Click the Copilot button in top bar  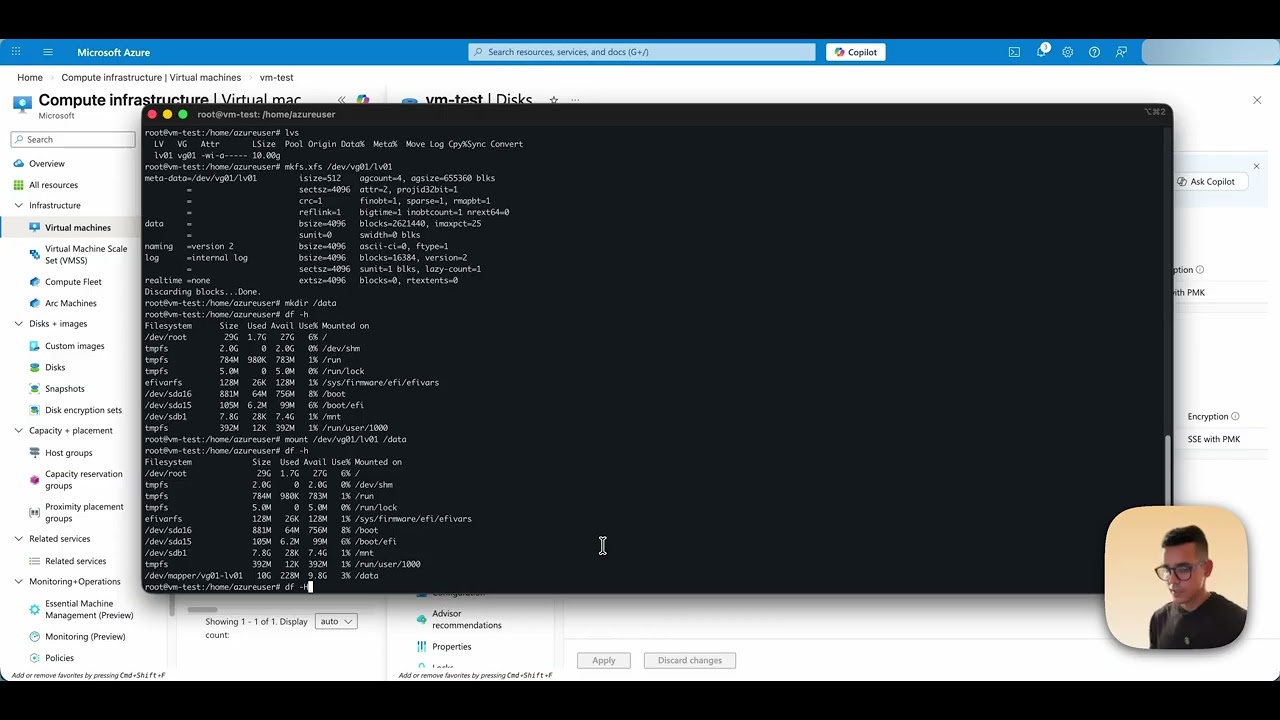855,52
